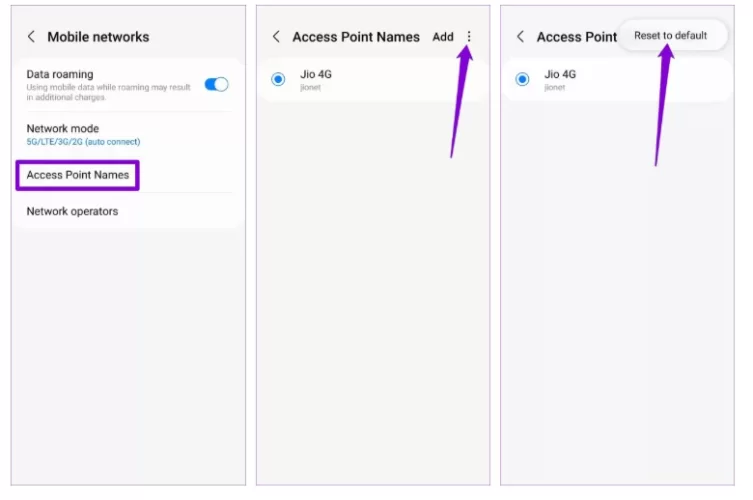Tap the jionet subtitle in the middle screen
The height and width of the screenshot is (500, 753).
point(310,88)
